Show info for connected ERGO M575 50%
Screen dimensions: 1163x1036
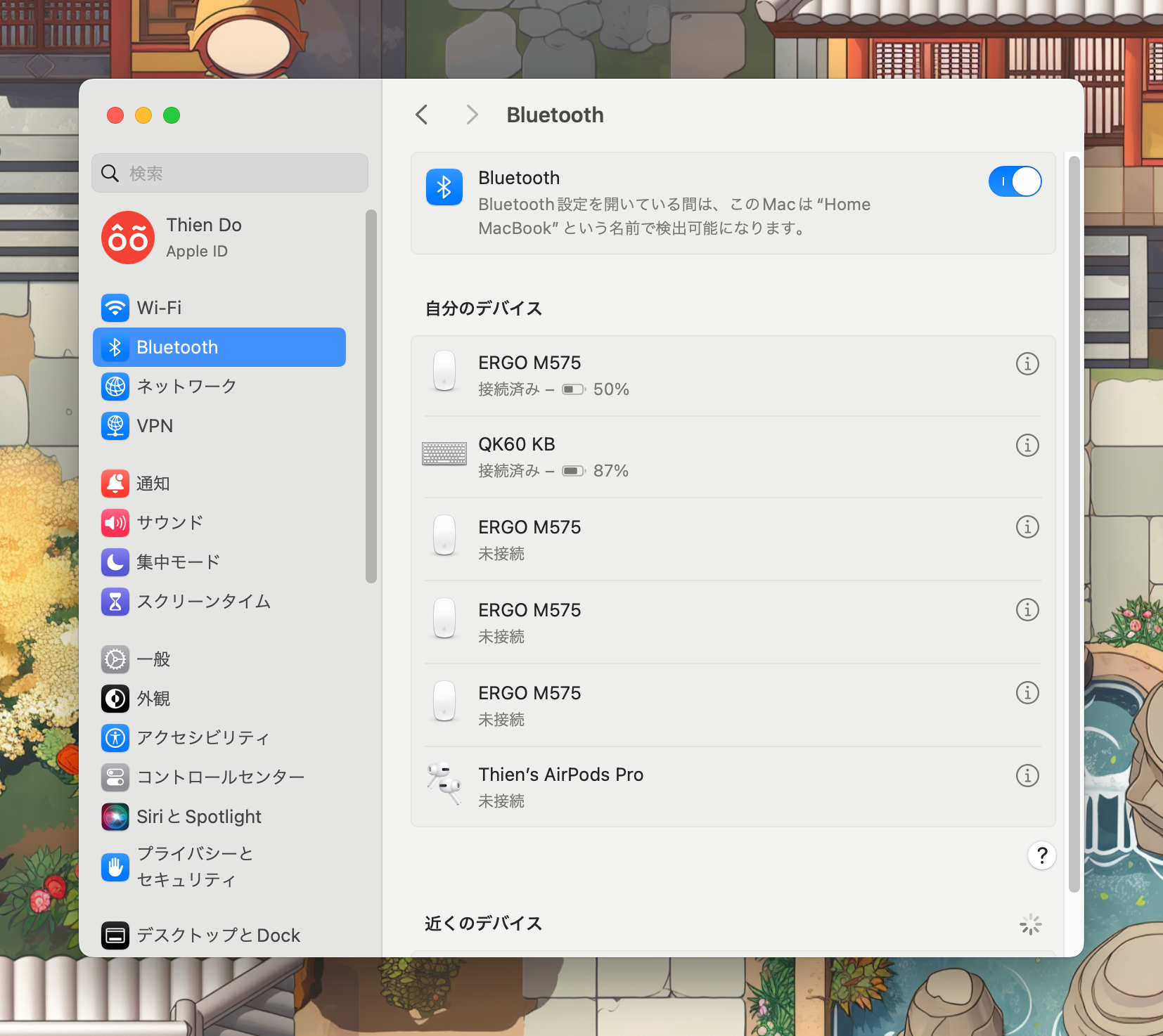[1027, 363]
